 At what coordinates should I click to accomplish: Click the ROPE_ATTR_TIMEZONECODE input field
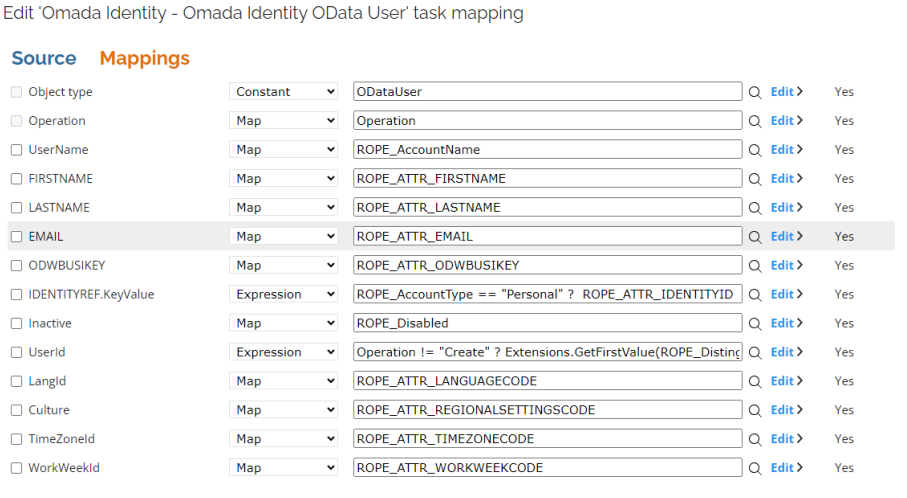pos(547,438)
